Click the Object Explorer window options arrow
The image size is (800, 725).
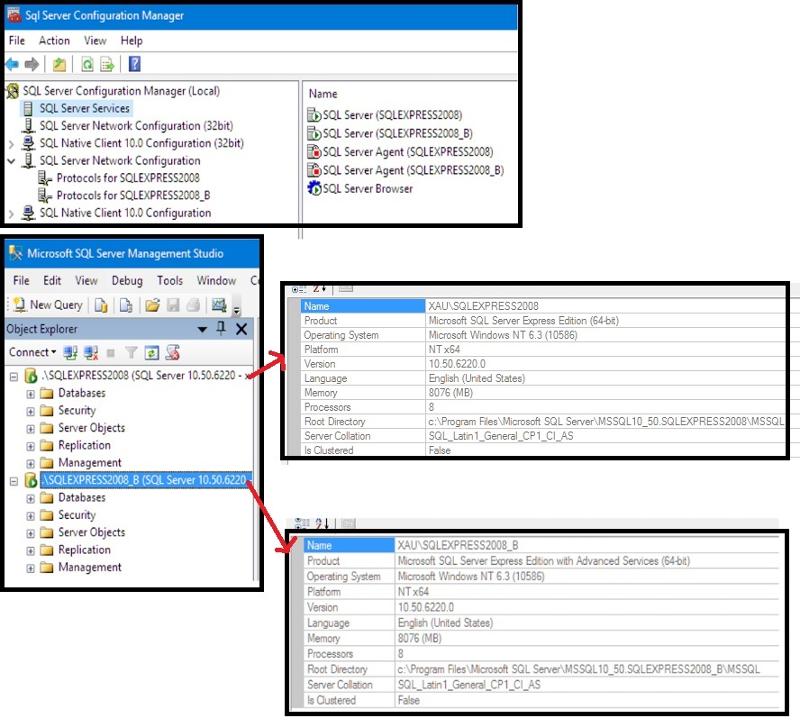coord(203,330)
